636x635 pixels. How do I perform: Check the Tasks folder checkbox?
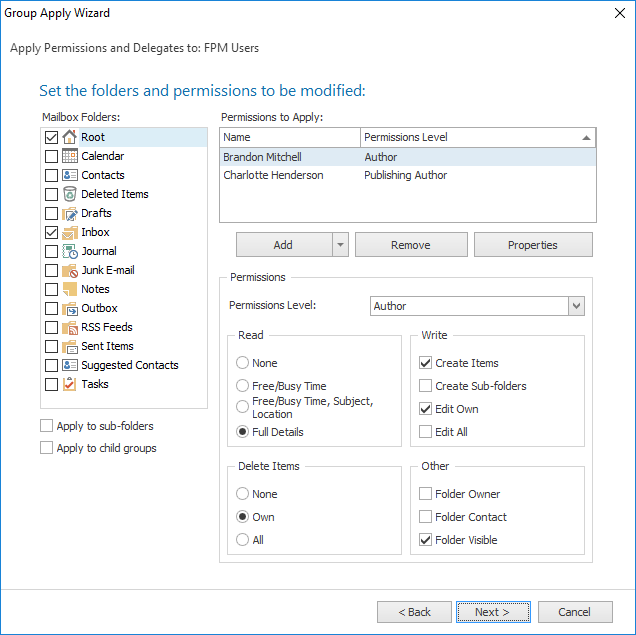(x=52, y=384)
